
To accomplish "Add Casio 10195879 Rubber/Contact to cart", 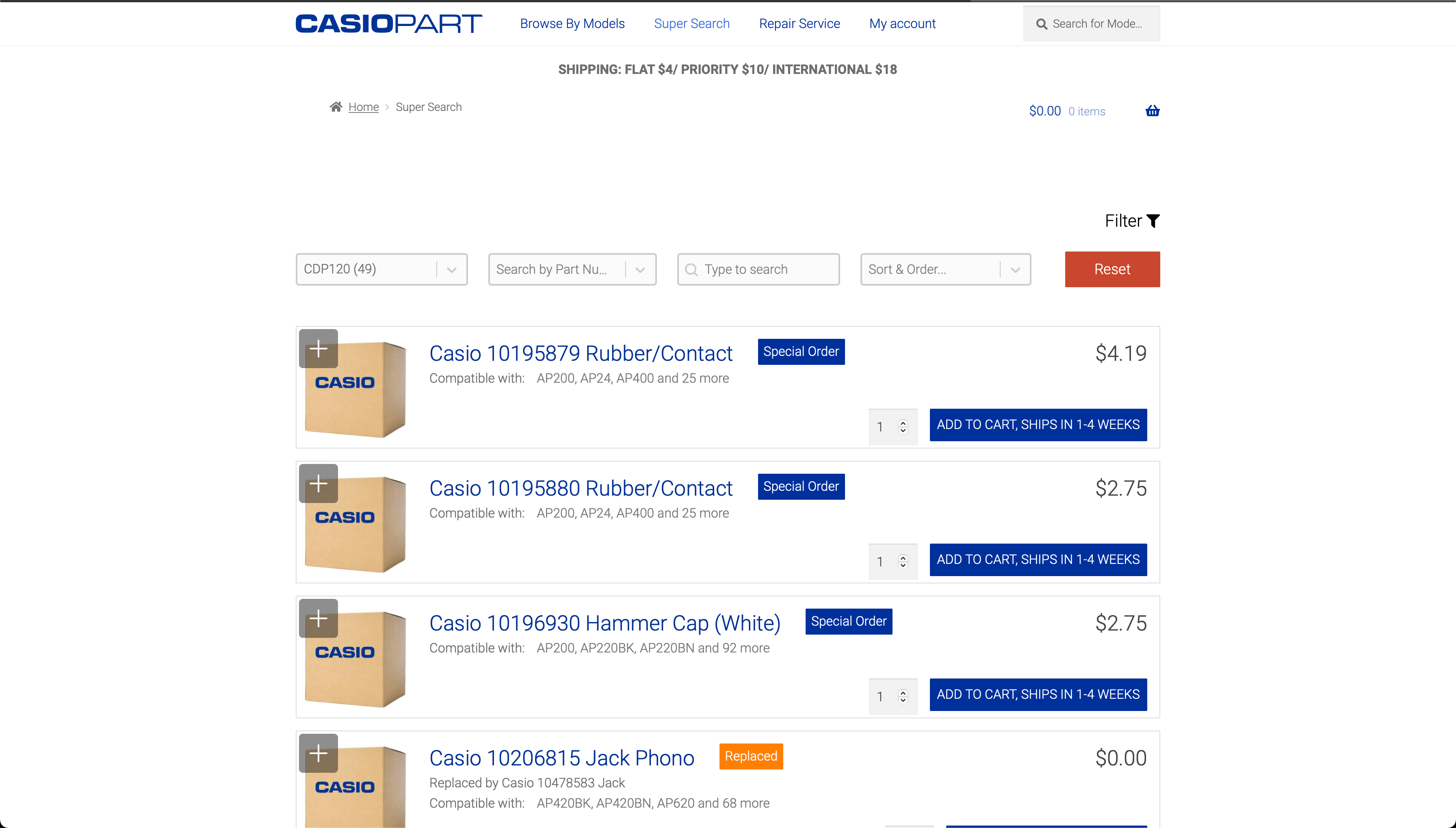I will (1038, 425).
